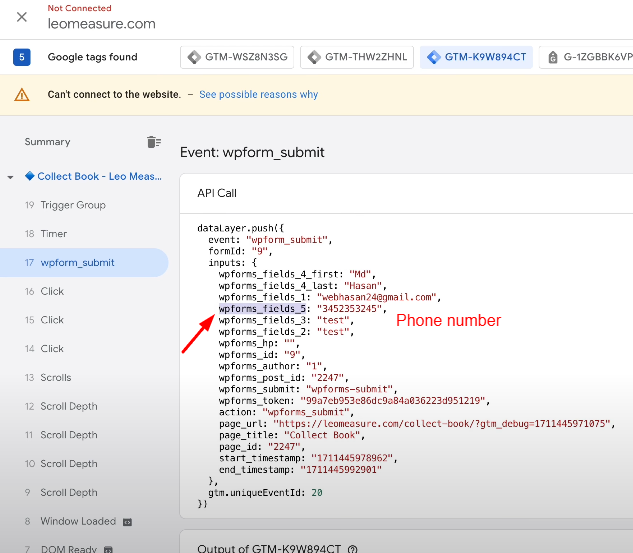Click the wpforms_fields_4_last value "Hasan"

click(363, 286)
